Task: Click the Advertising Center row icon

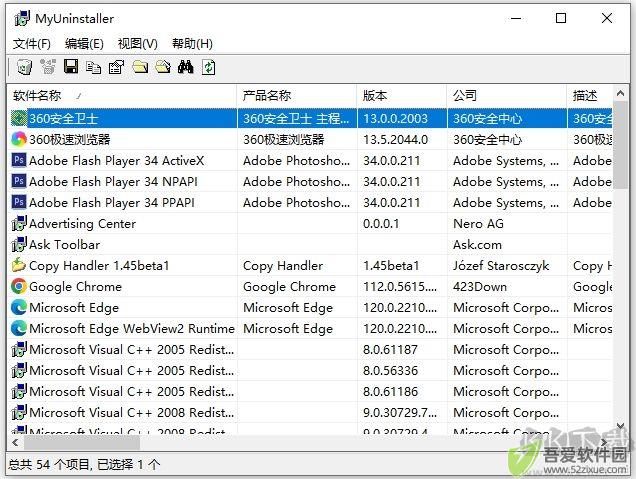Action: (x=19, y=223)
